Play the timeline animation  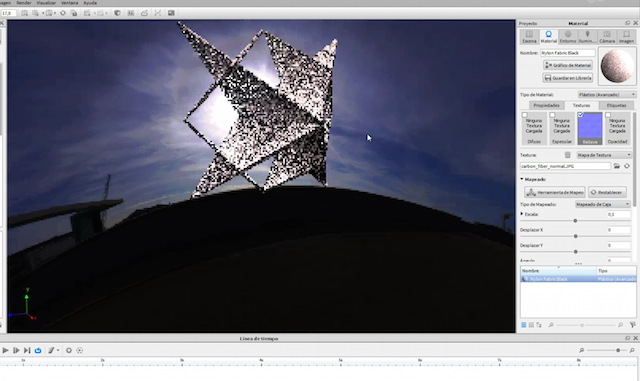pyautogui.click(x=5, y=350)
